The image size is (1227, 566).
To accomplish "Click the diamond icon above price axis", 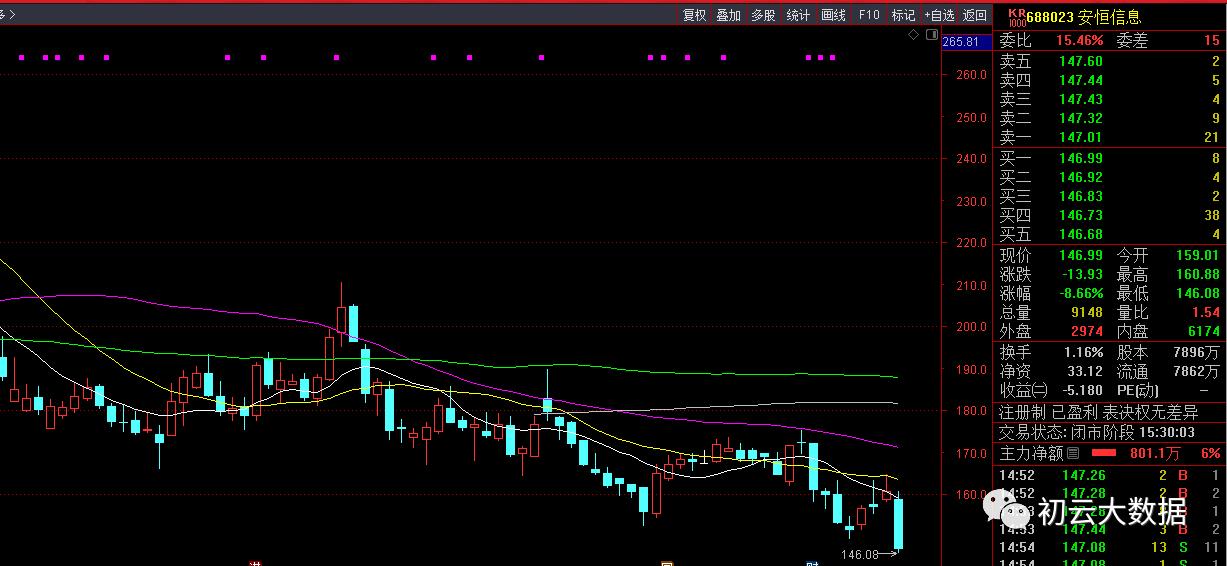I will tap(913, 35).
